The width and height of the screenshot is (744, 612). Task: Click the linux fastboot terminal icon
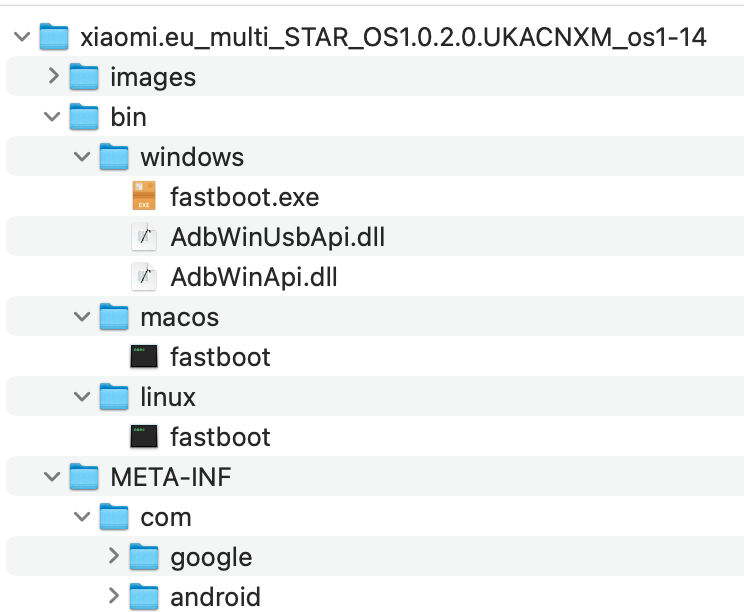click(144, 437)
